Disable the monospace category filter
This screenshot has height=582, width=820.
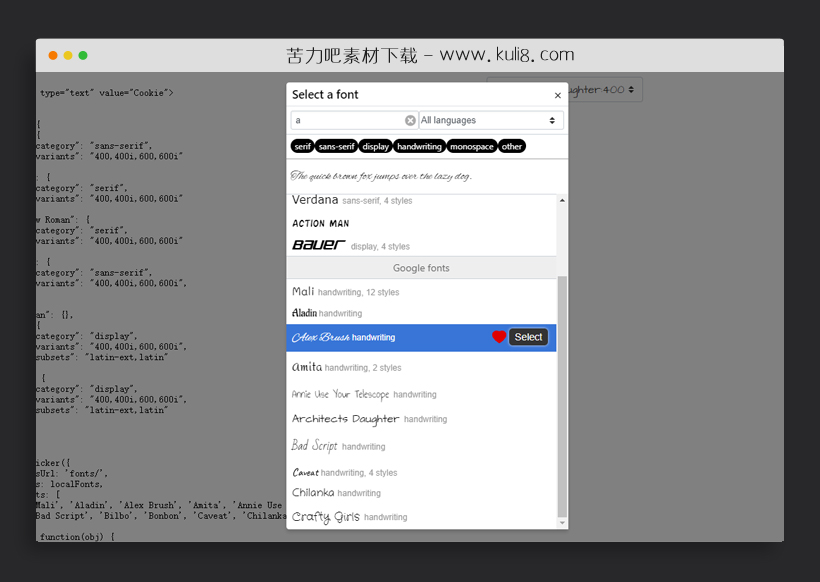pyautogui.click(x=472, y=147)
